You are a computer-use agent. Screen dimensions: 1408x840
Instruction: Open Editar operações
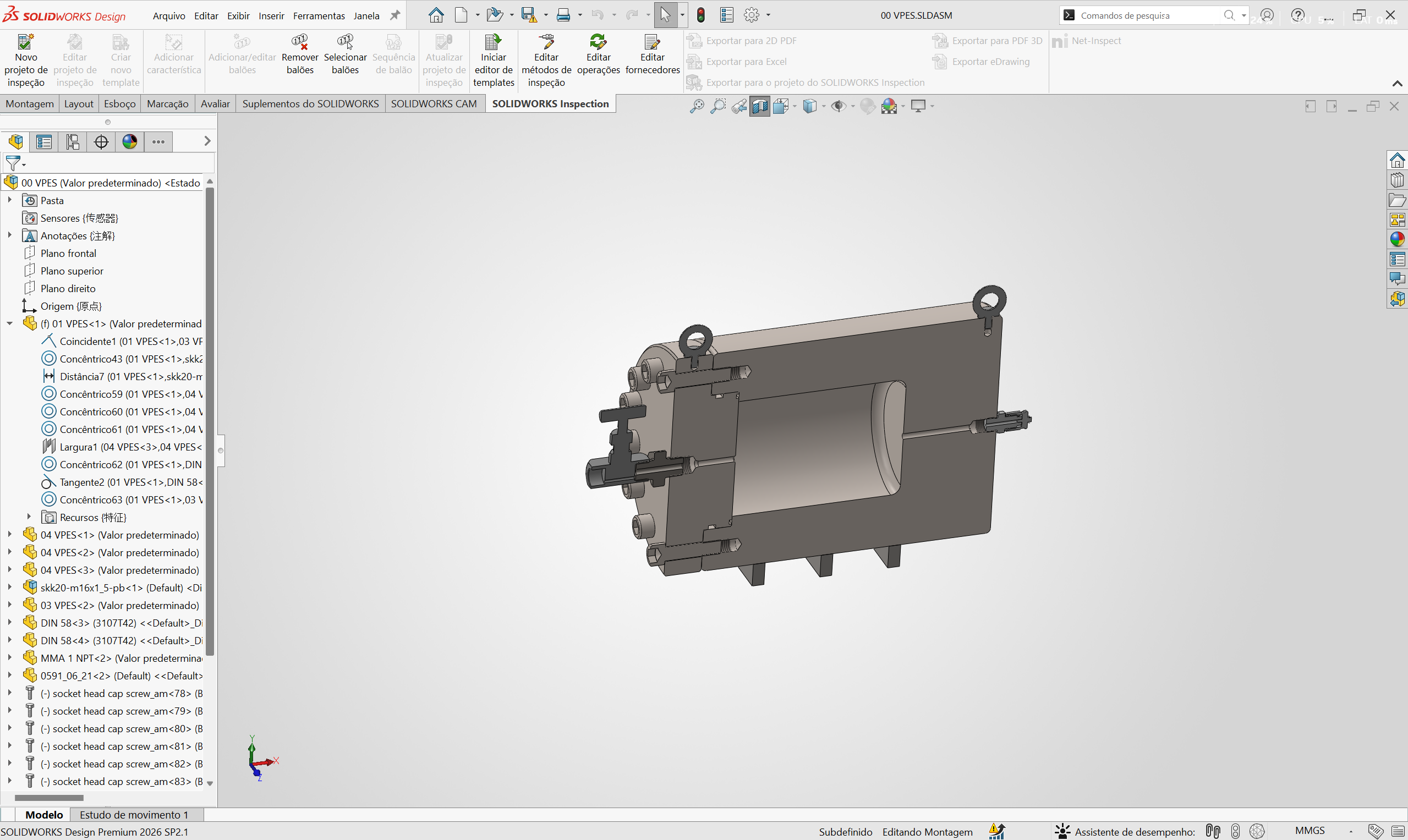(599, 55)
